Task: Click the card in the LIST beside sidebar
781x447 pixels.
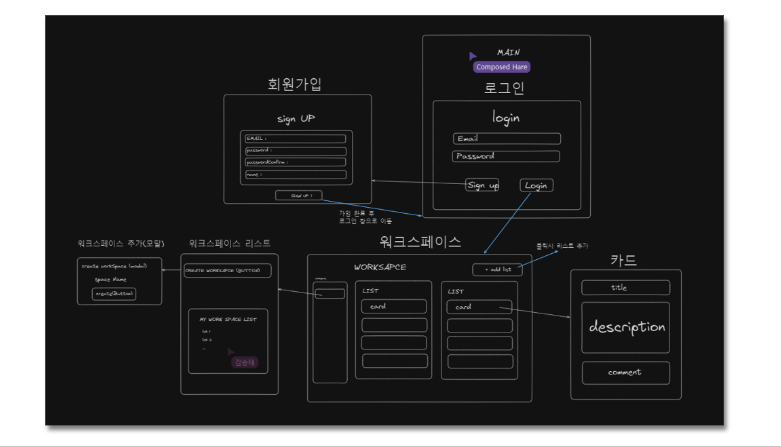Action: pos(393,306)
